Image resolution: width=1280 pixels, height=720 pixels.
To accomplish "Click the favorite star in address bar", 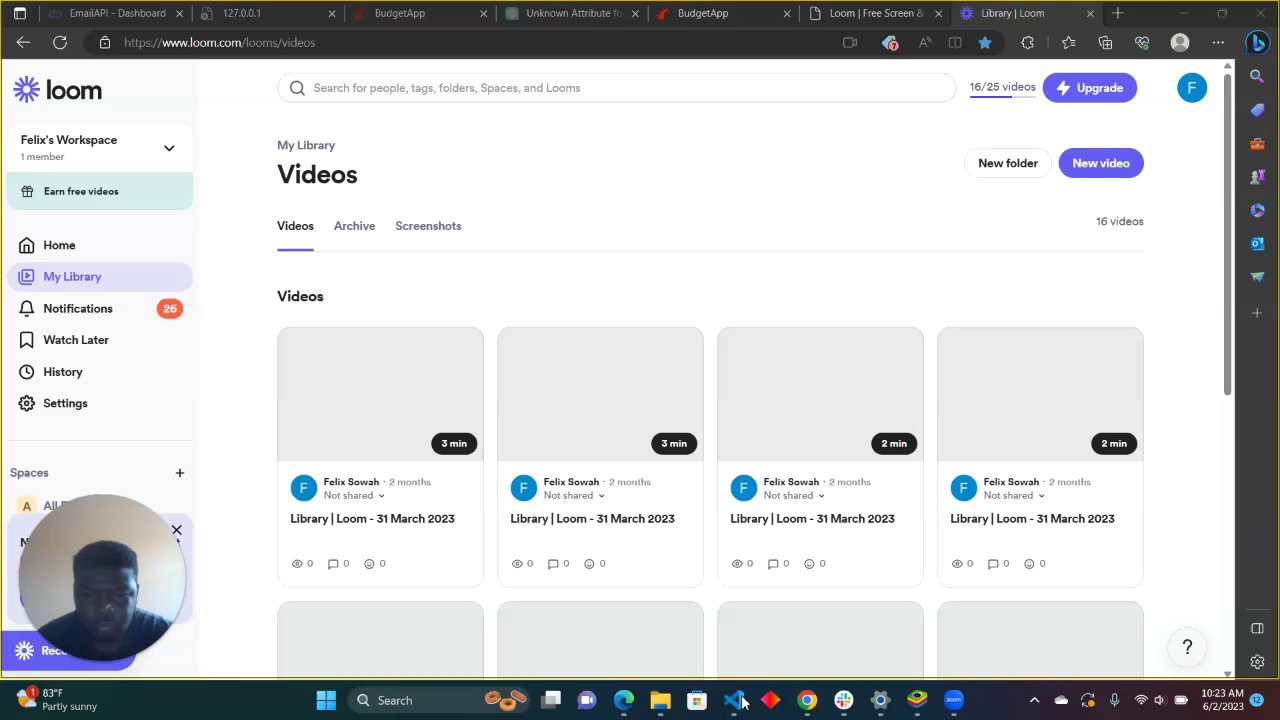I will 985,43.
